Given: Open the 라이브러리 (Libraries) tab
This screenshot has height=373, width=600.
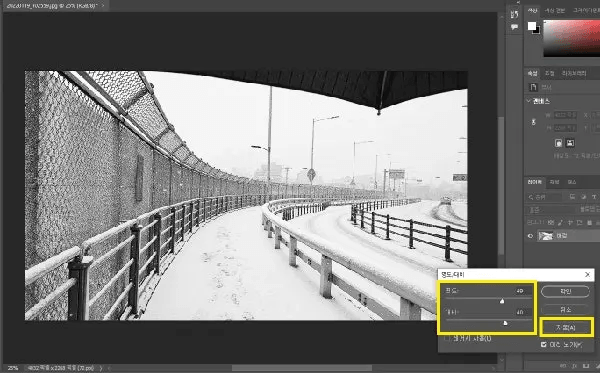Looking at the screenshot, I should coord(574,73).
